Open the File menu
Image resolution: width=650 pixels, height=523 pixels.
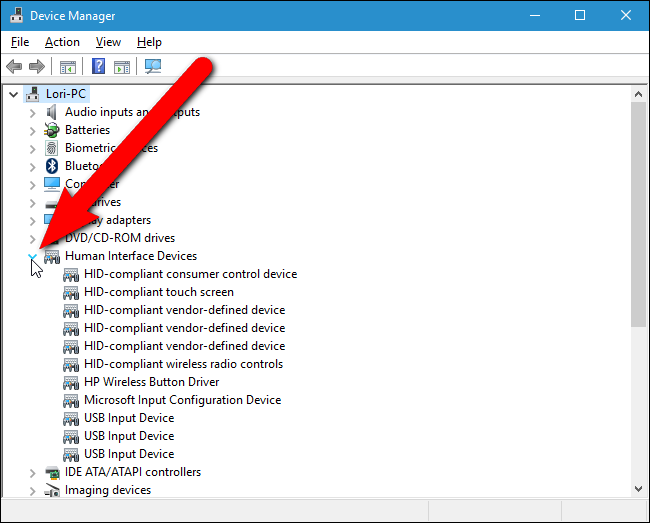[20, 42]
